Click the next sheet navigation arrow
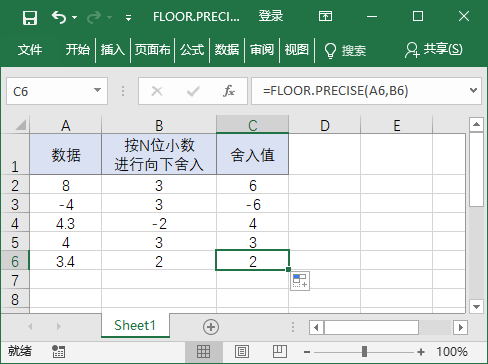The image size is (488, 364). tap(59, 326)
